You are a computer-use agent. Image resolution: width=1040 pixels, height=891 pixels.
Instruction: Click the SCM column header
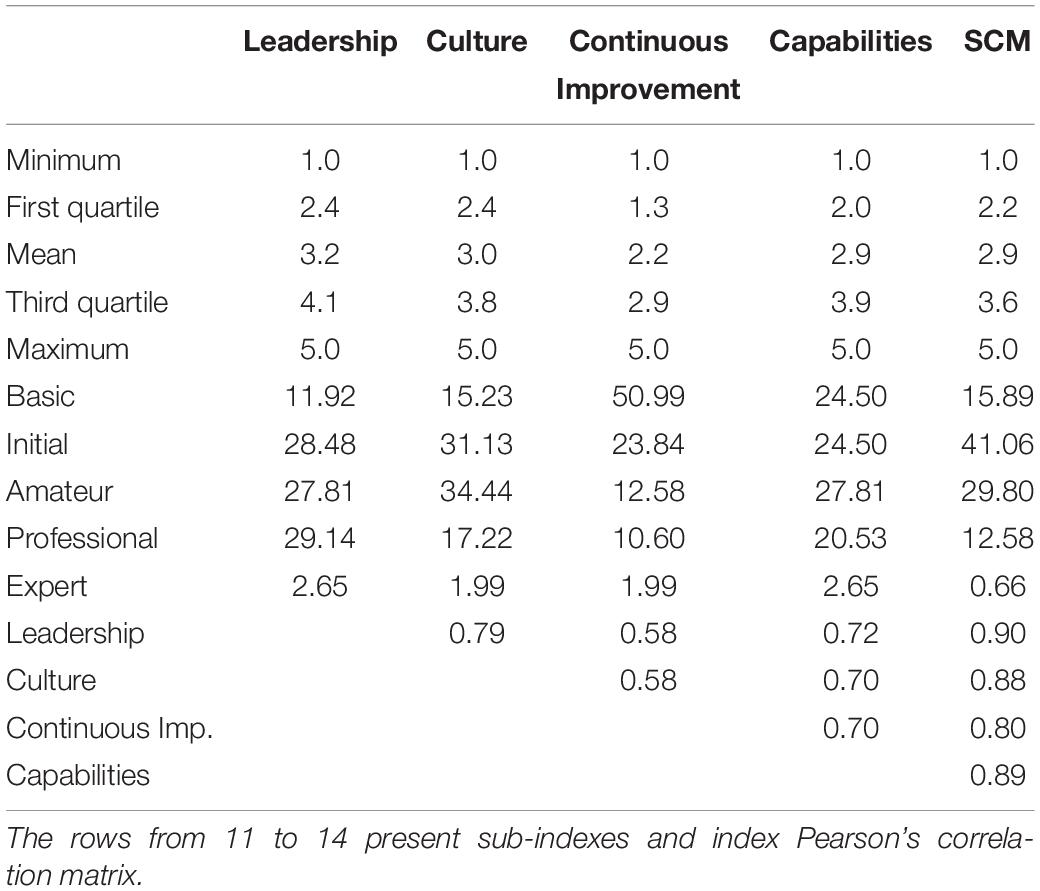pos(997,42)
